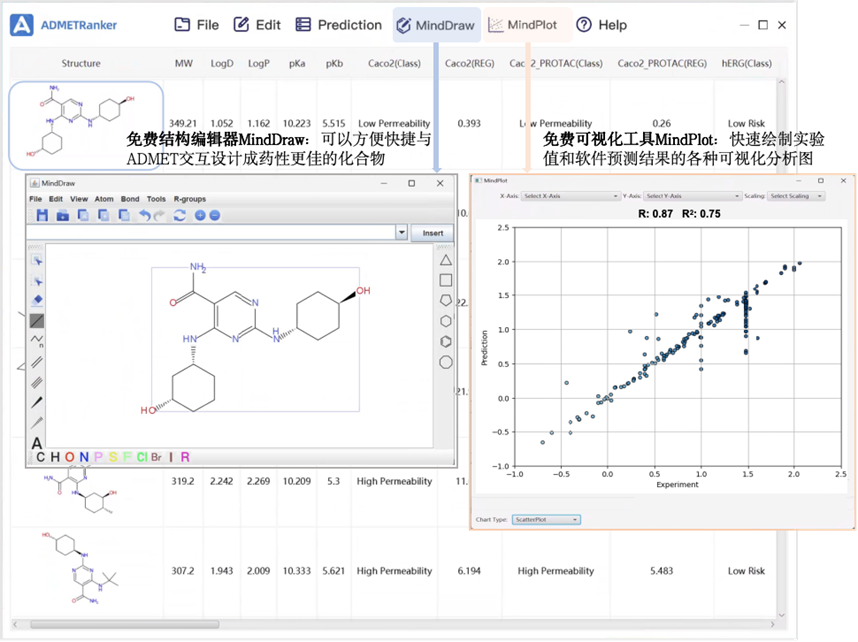Select the Caco2 value 6.194
The width and height of the screenshot is (858, 642).
[469, 571]
